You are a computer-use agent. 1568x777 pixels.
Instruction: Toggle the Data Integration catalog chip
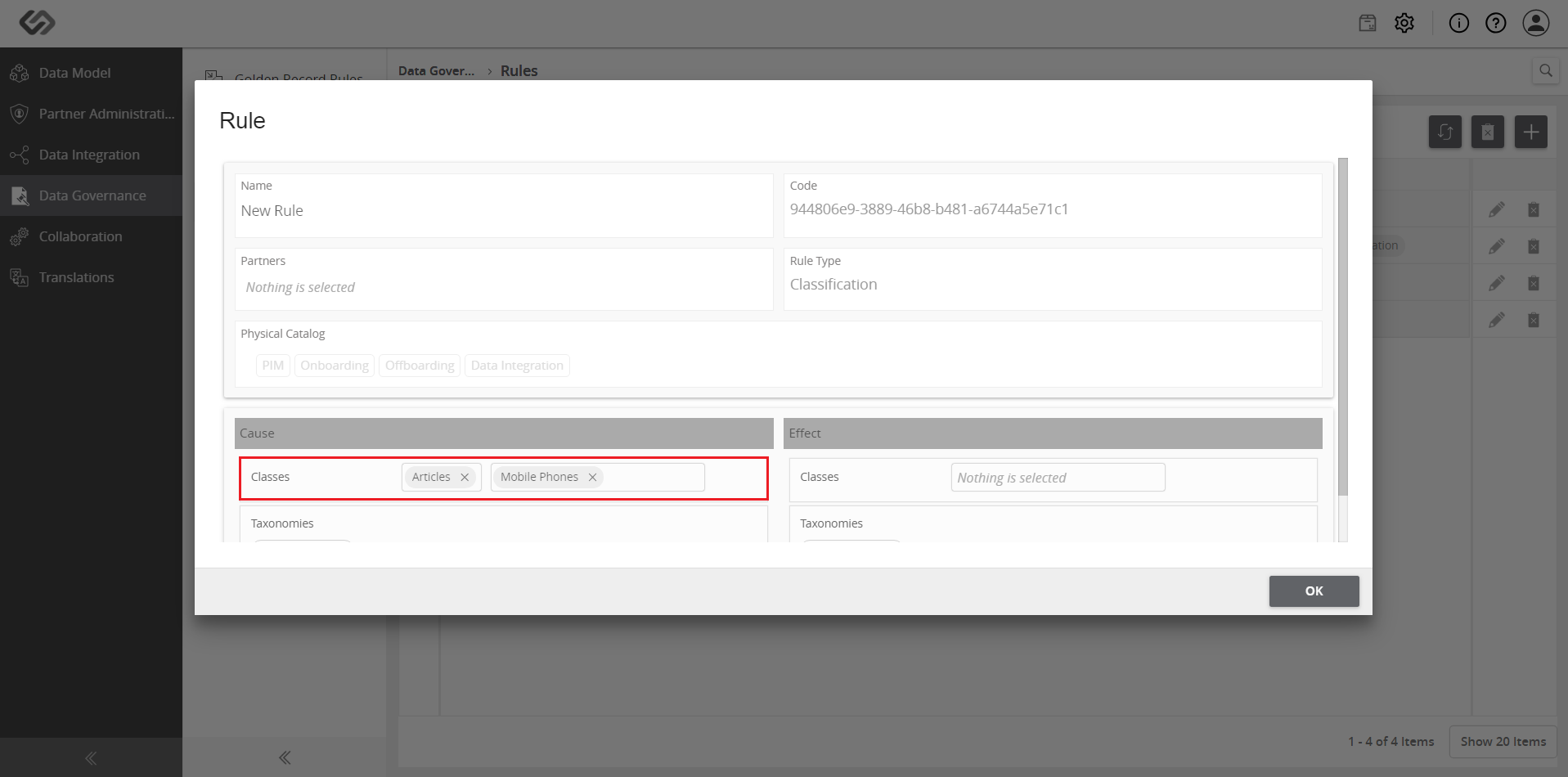coord(517,366)
